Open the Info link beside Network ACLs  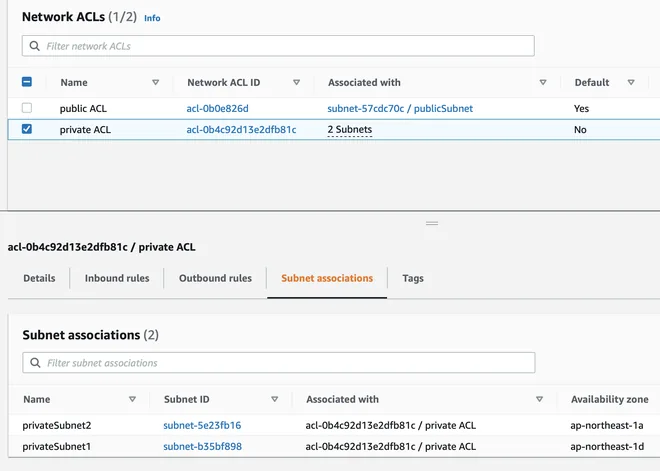[152, 18]
